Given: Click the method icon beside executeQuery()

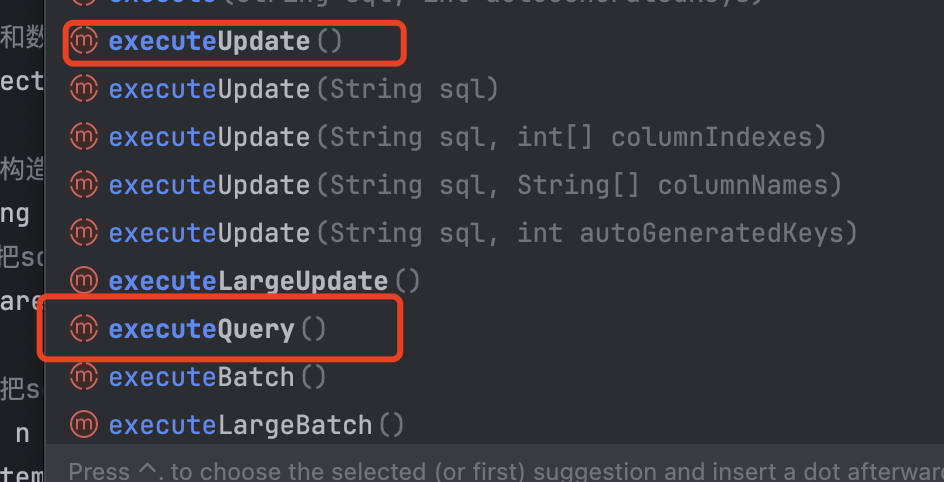Looking at the screenshot, I should [84, 329].
